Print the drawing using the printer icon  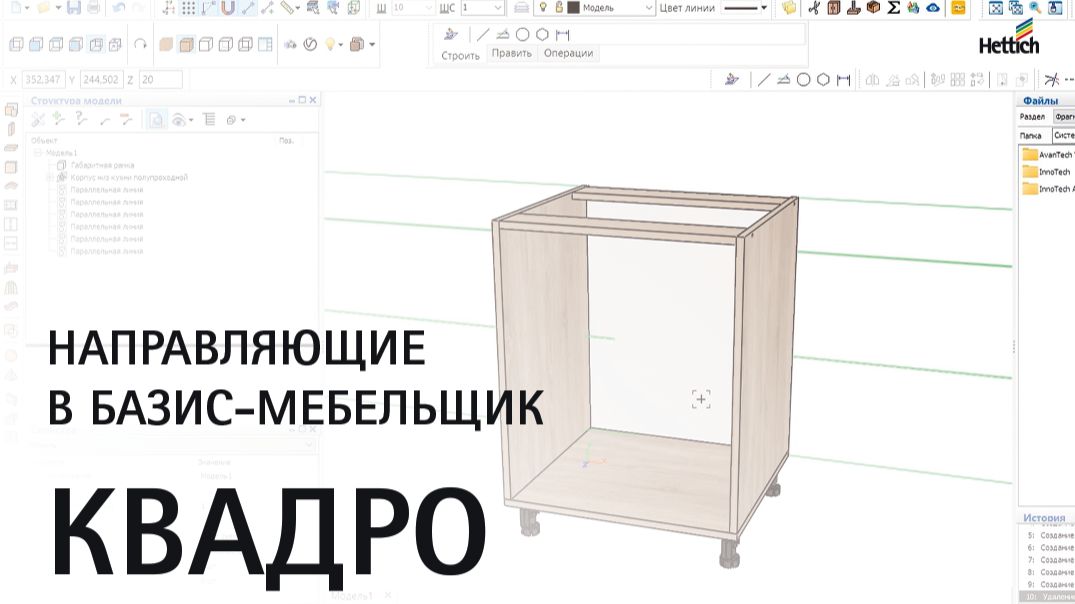(94, 8)
